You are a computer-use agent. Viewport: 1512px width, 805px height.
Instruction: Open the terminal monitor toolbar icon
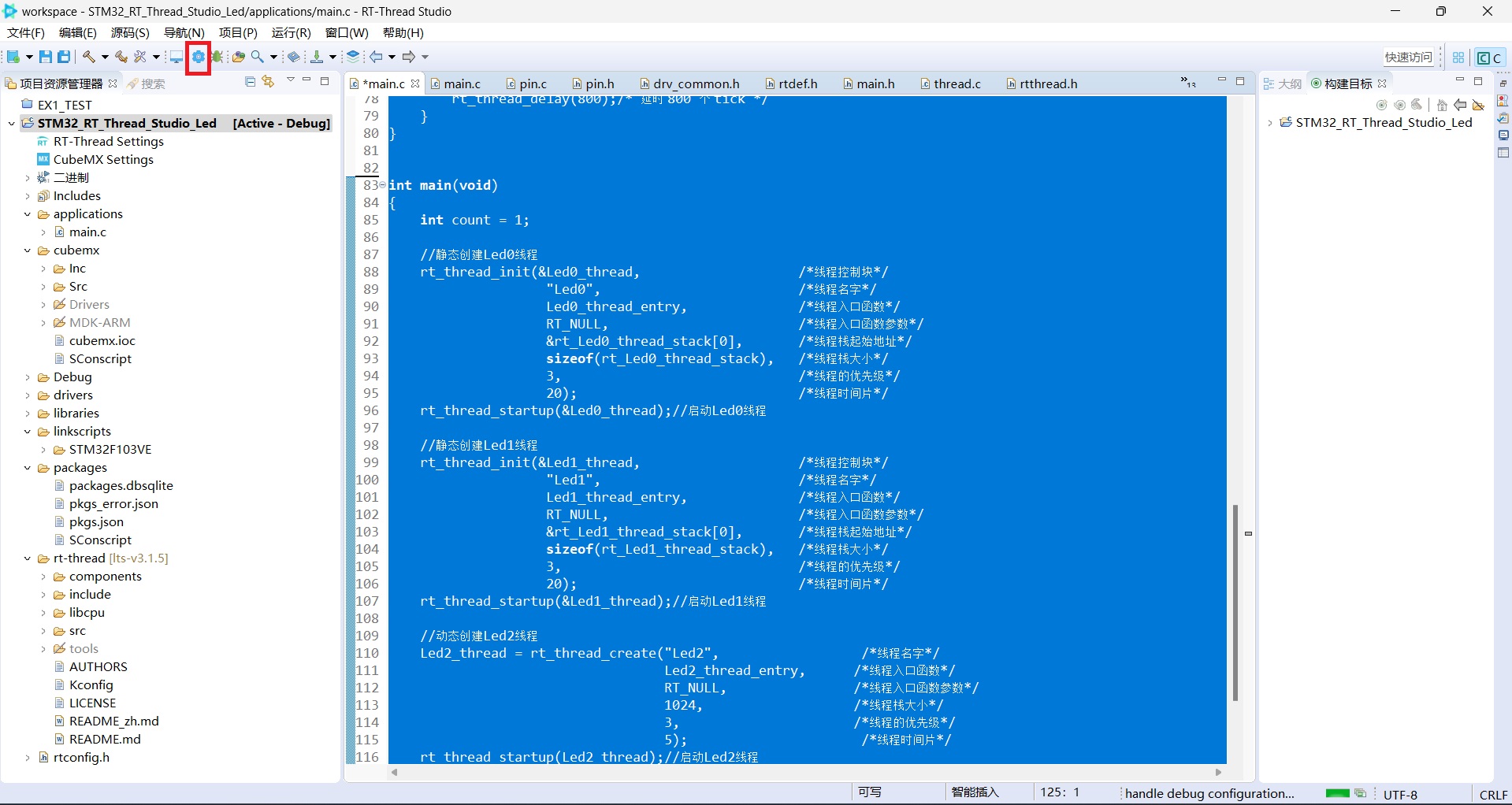tap(176, 57)
